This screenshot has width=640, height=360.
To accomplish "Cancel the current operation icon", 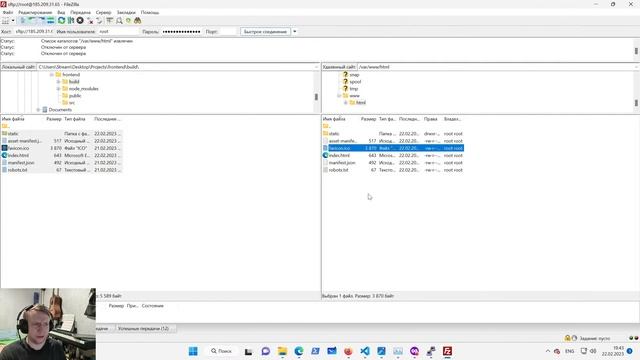I will coord(80,20).
